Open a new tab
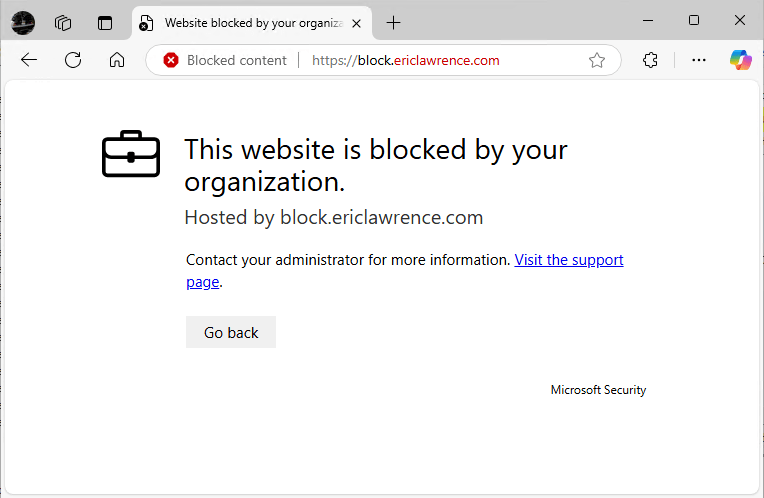The width and height of the screenshot is (764, 498). 393,23
